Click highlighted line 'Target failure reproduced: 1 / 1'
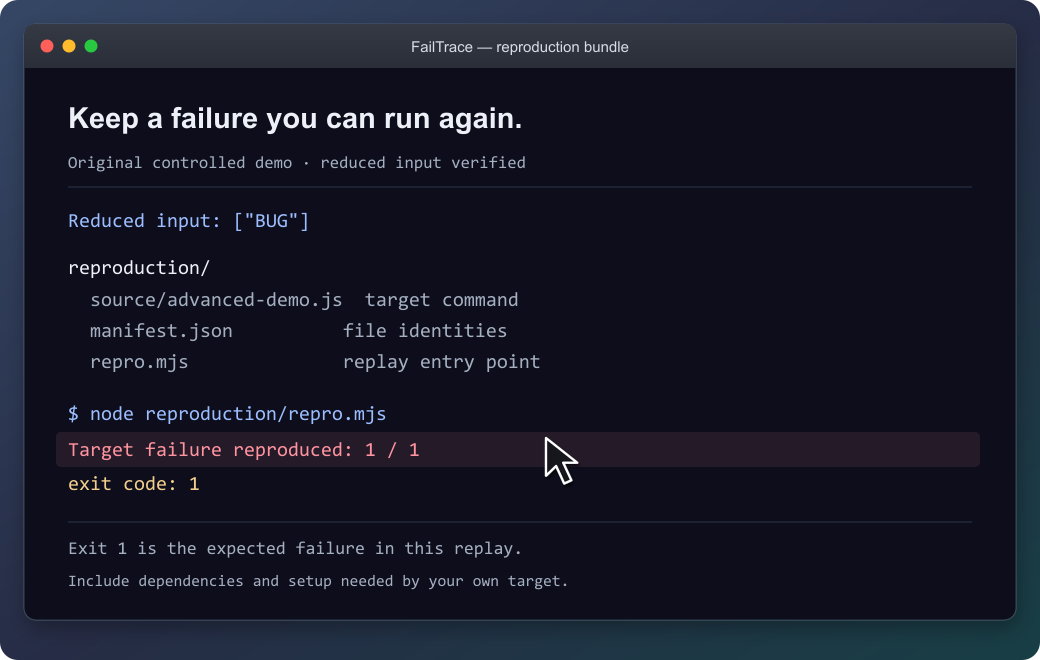The width and height of the screenshot is (1040, 660). (x=517, y=450)
